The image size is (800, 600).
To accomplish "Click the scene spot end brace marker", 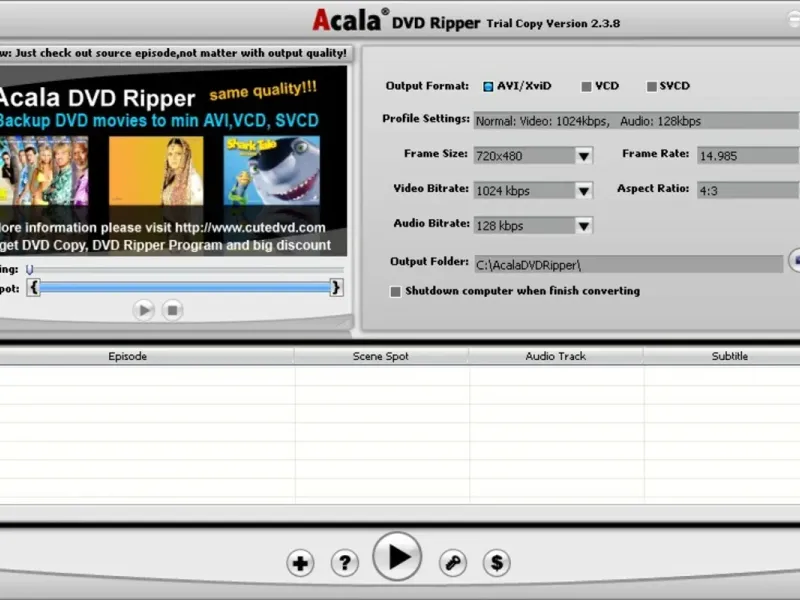I will (336, 288).
